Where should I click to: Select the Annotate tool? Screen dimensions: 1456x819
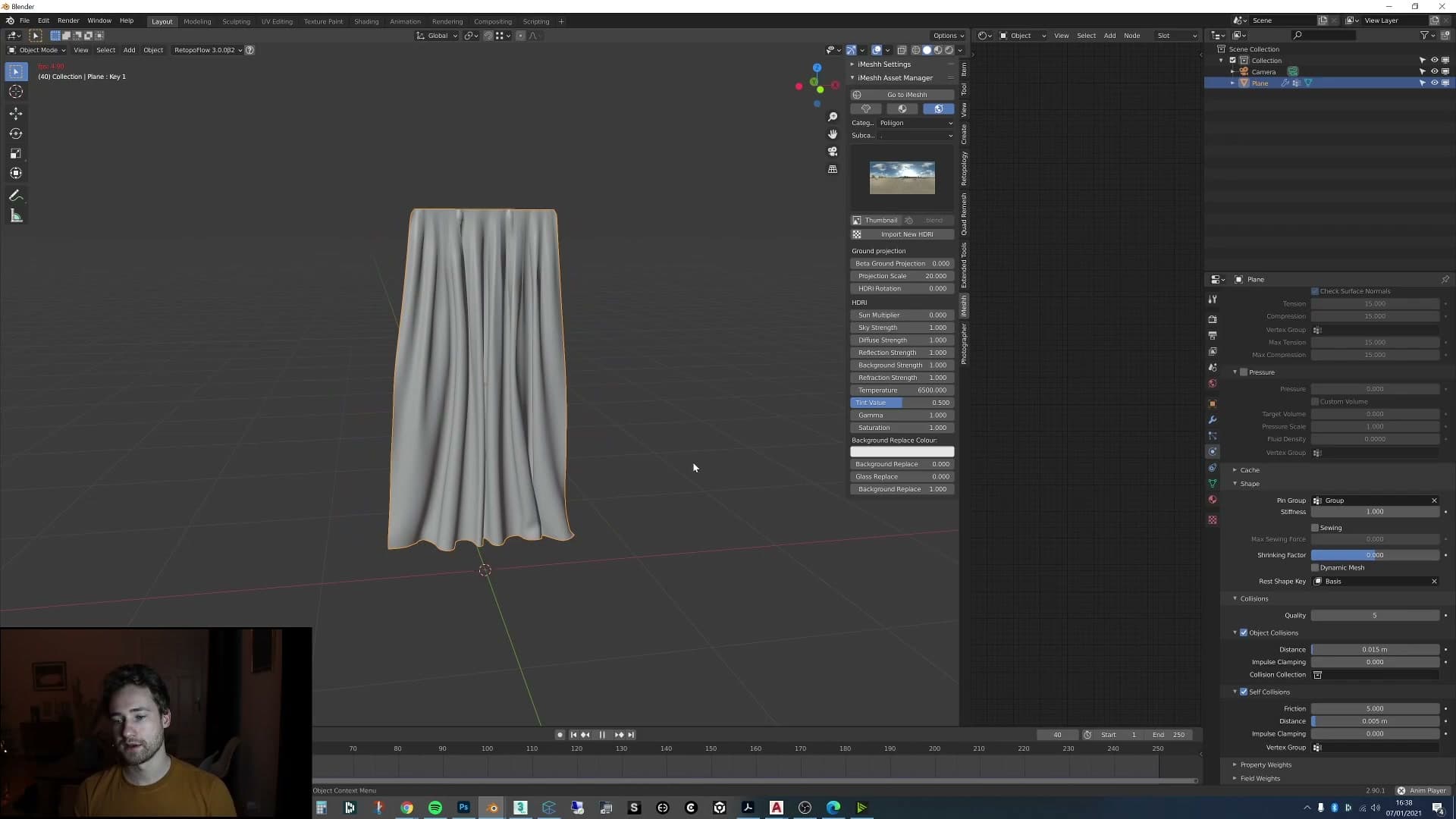(16, 196)
